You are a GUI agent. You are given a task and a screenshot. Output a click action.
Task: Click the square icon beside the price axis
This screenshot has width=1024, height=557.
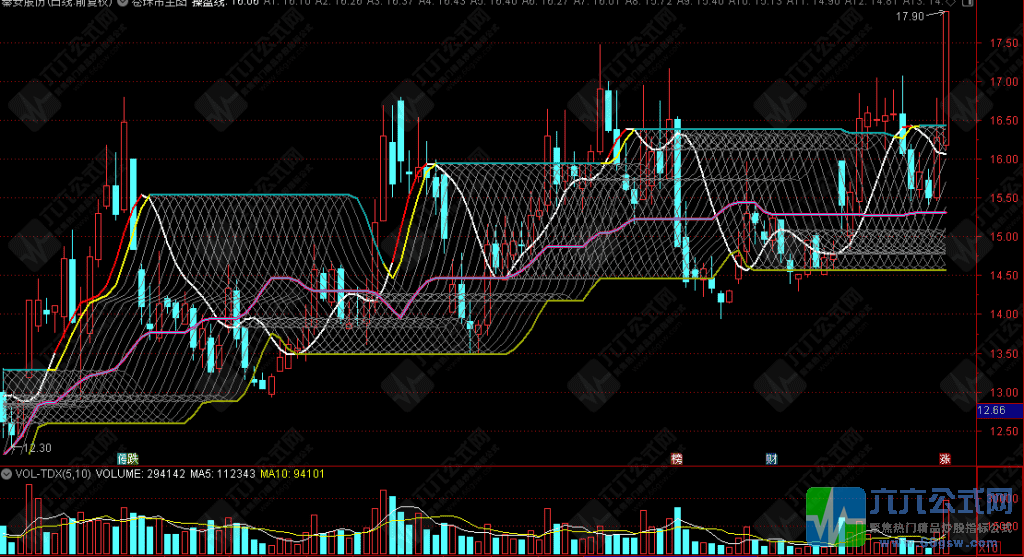(968, 3)
